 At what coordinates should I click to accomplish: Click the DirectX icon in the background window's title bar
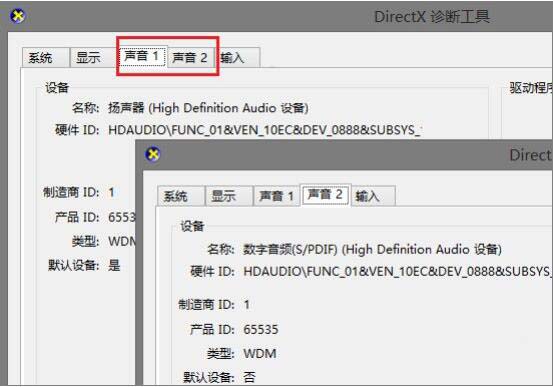18,16
